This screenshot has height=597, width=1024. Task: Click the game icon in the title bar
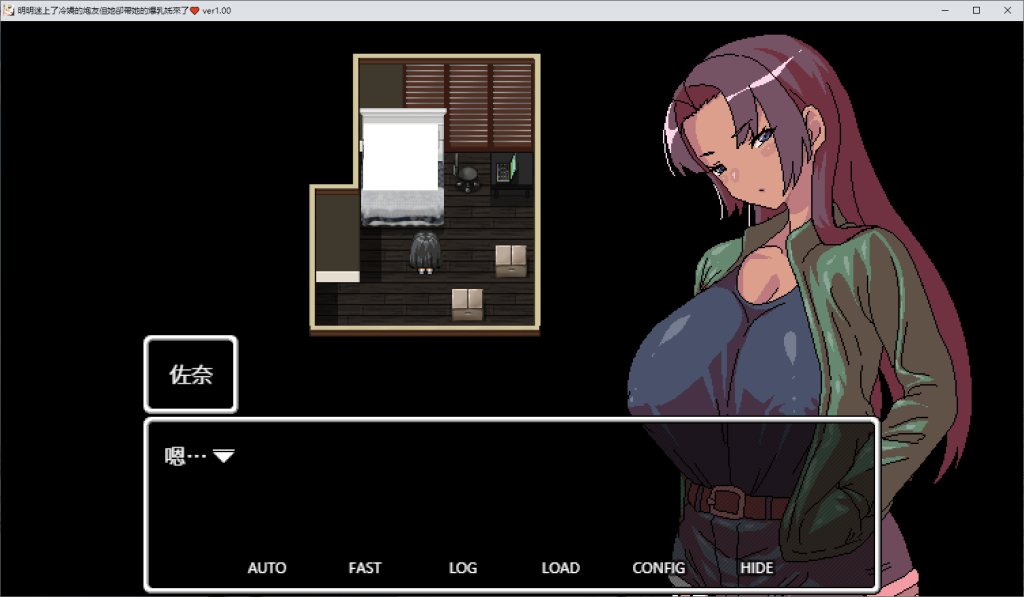(9, 9)
